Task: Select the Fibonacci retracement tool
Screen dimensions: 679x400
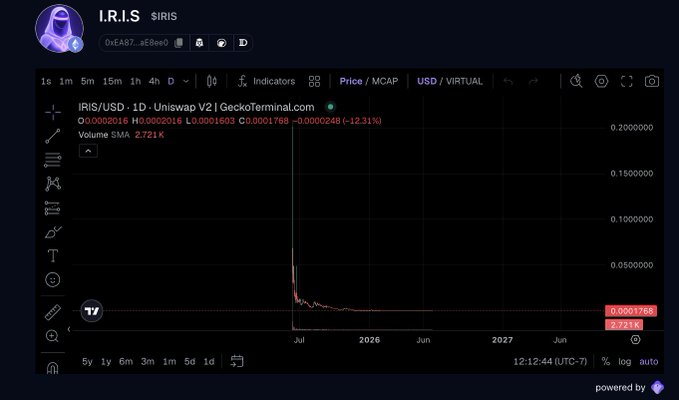Action: coord(53,160)
